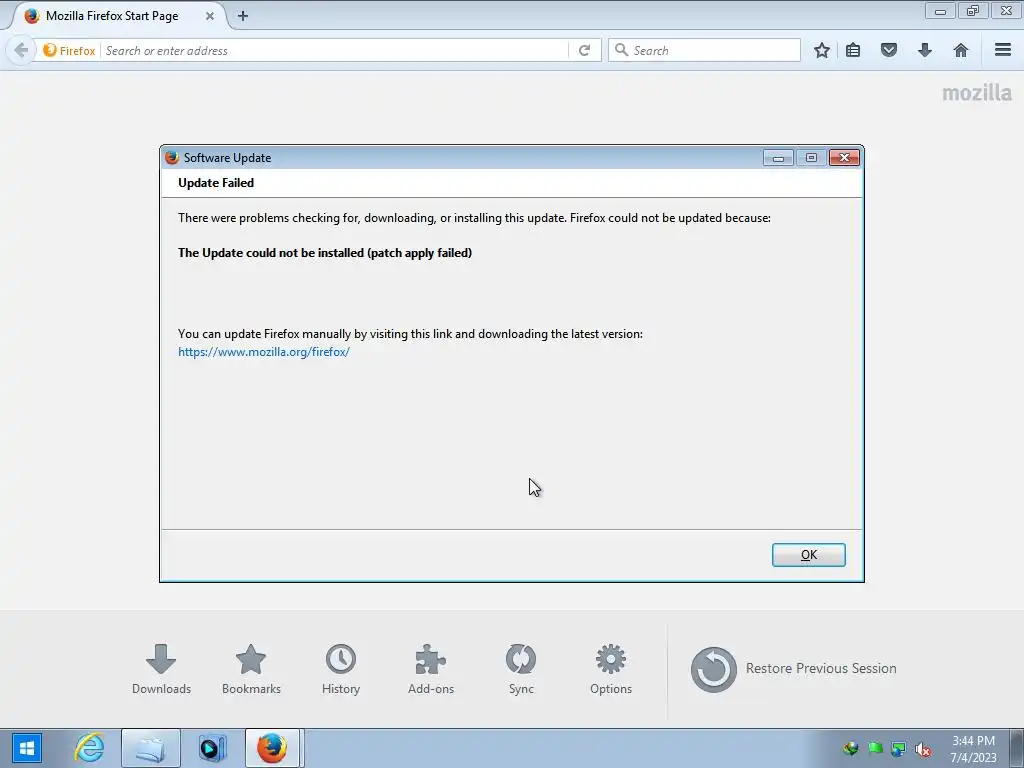Open Sync from start page

click(x=521, y=669)
